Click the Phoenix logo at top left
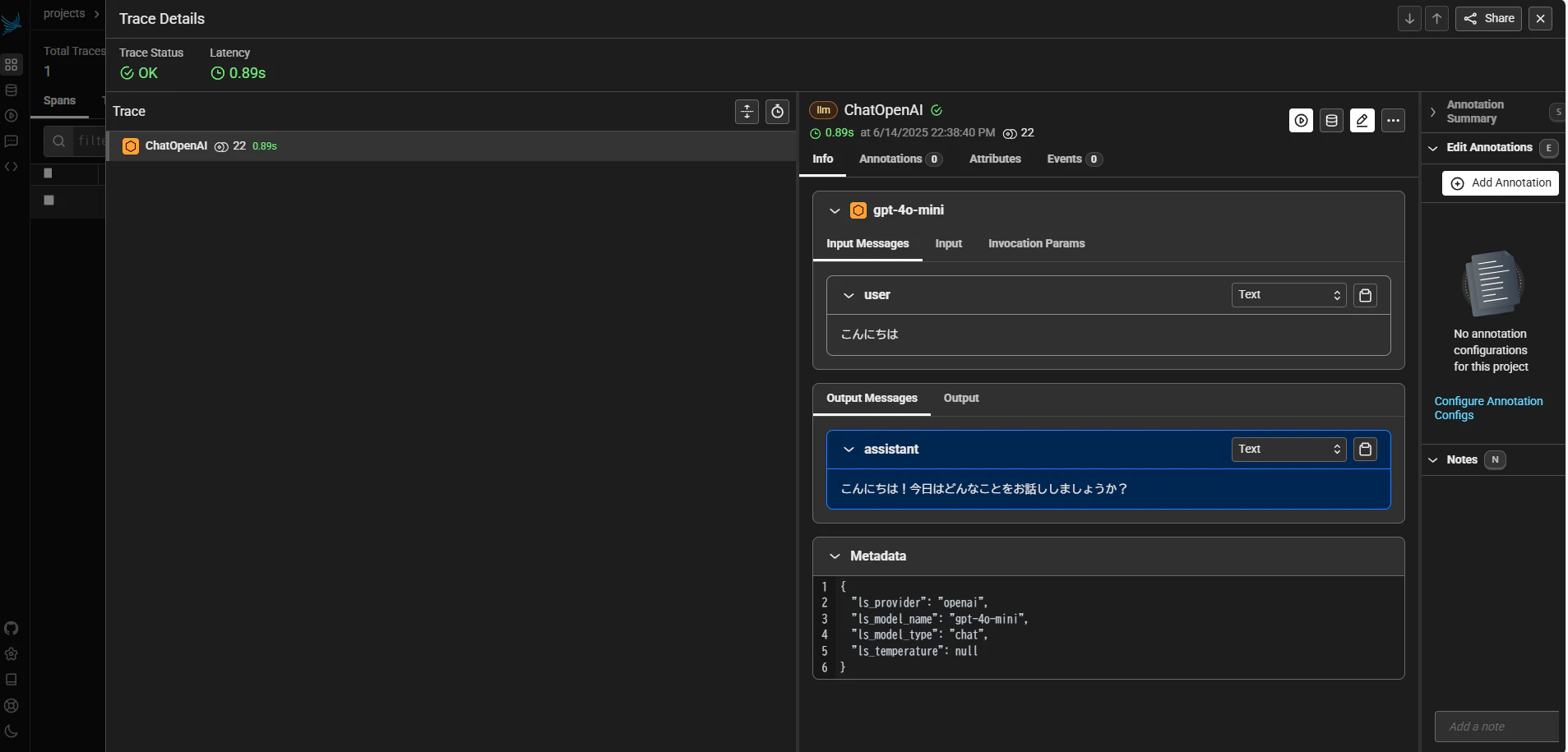 coord(12,24)
